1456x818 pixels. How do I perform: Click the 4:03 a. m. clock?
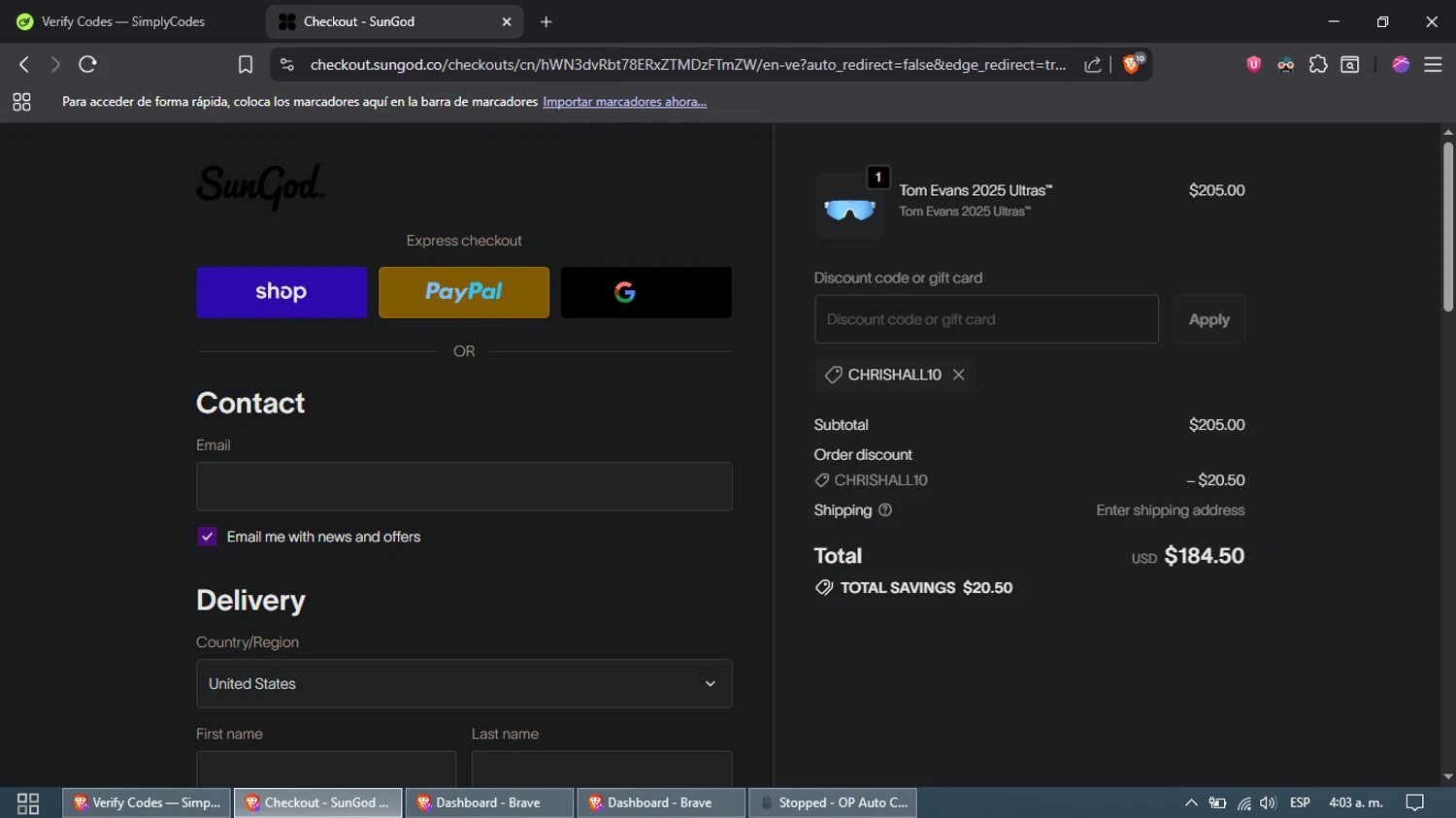1356,802
